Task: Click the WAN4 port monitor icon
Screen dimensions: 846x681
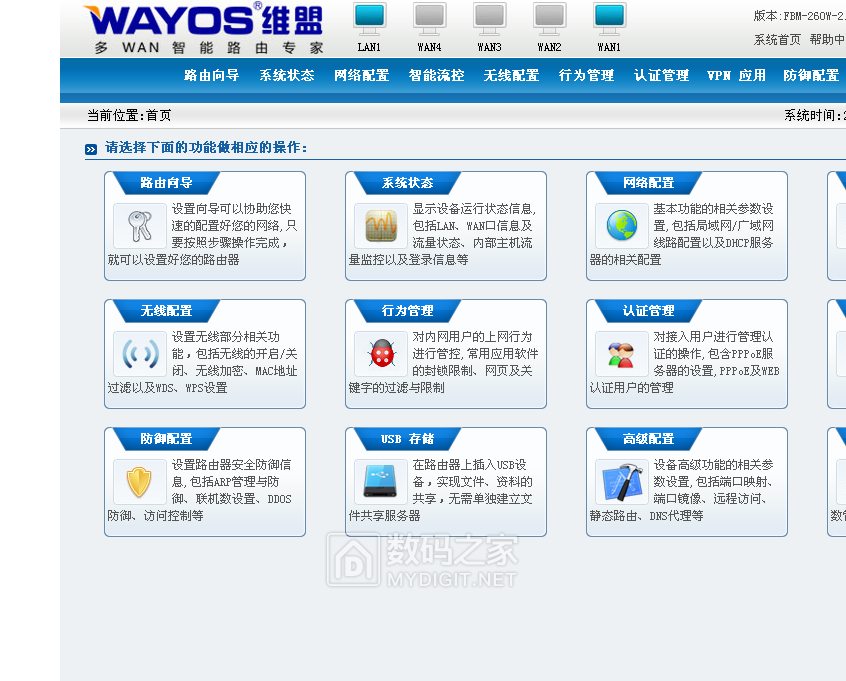Action: pyautogui.click(x=429, y=20)
